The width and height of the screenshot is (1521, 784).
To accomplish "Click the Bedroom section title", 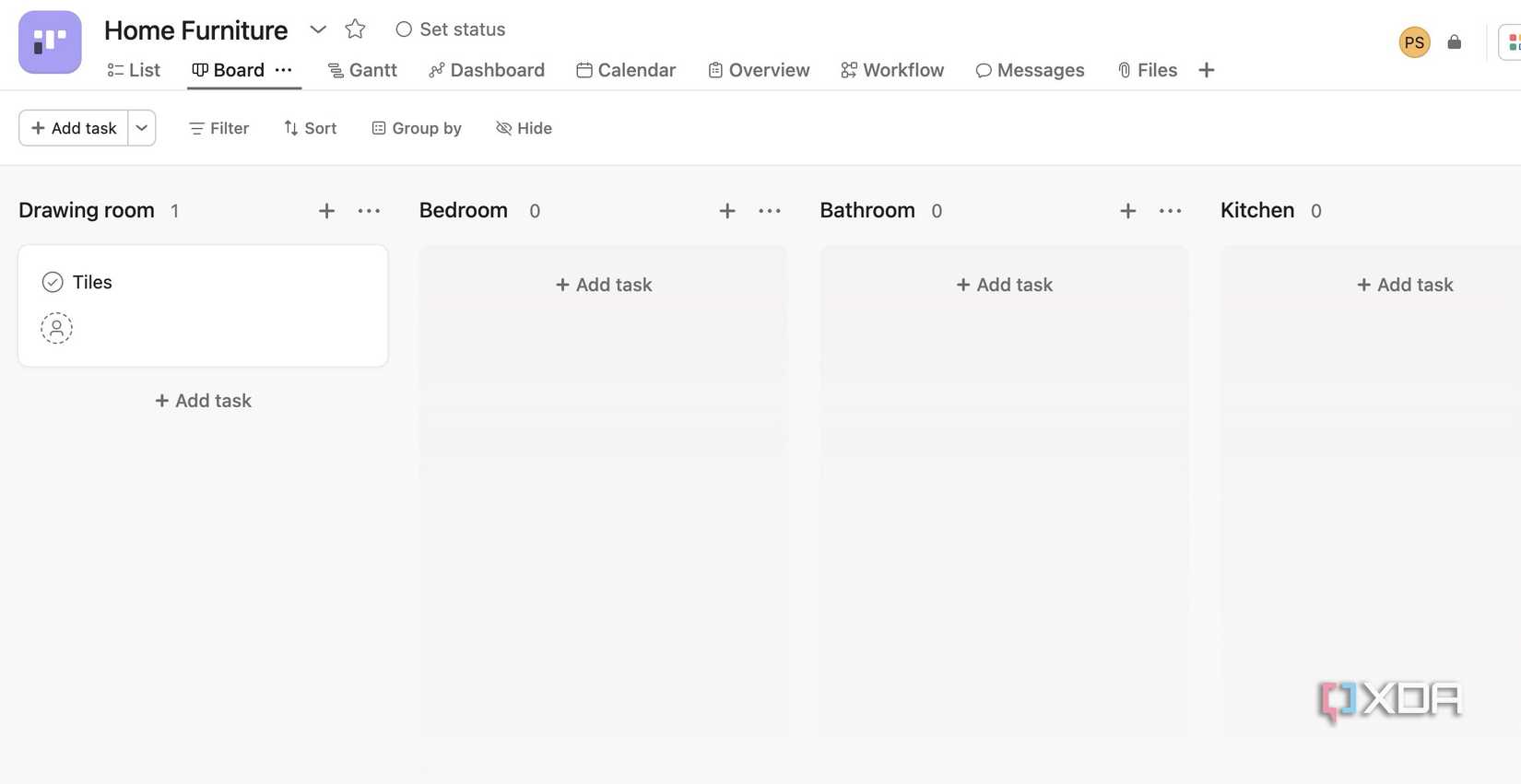I will (x=464, y=210).
